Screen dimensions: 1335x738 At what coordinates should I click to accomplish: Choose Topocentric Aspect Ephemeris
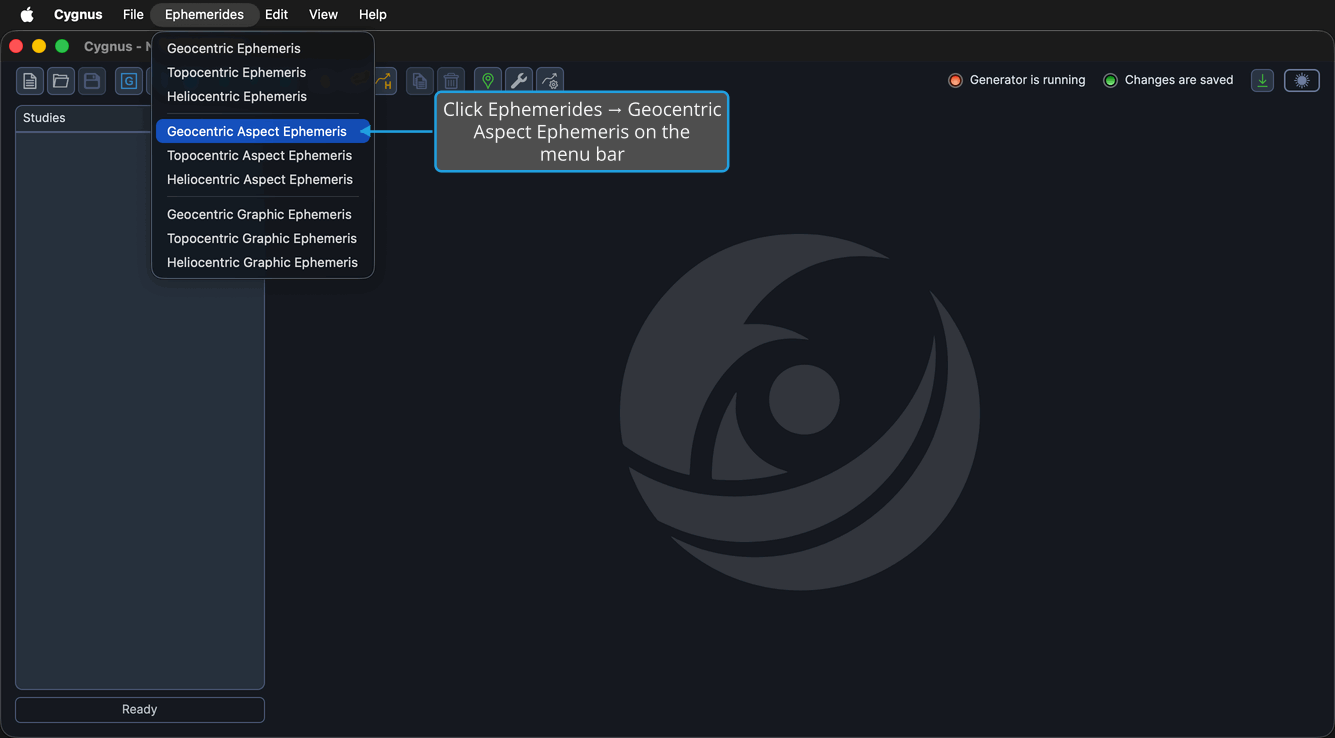click(x=263, y=155)
